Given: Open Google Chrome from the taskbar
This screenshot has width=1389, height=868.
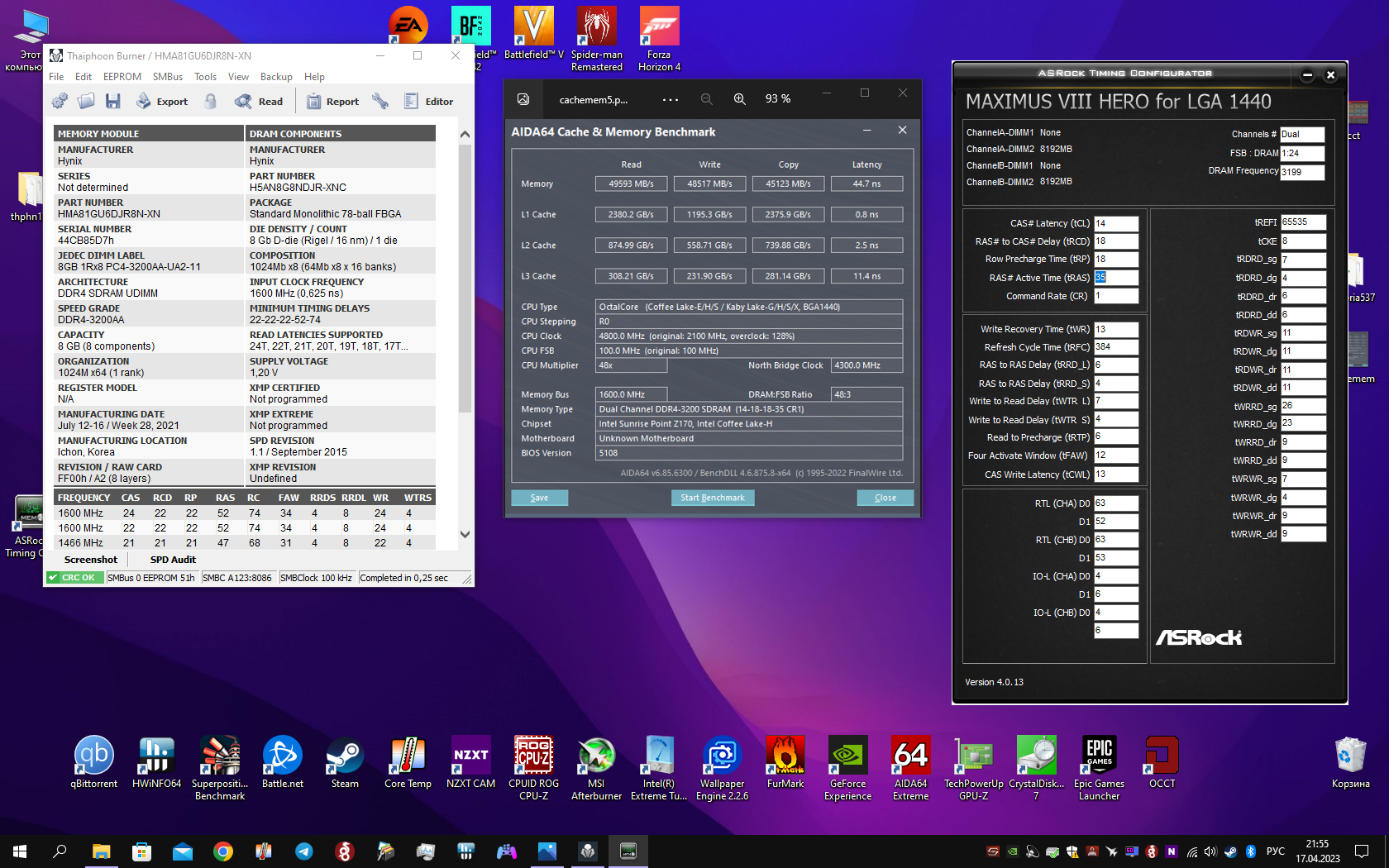Looking at the screenshot, I should coord(222,851).
